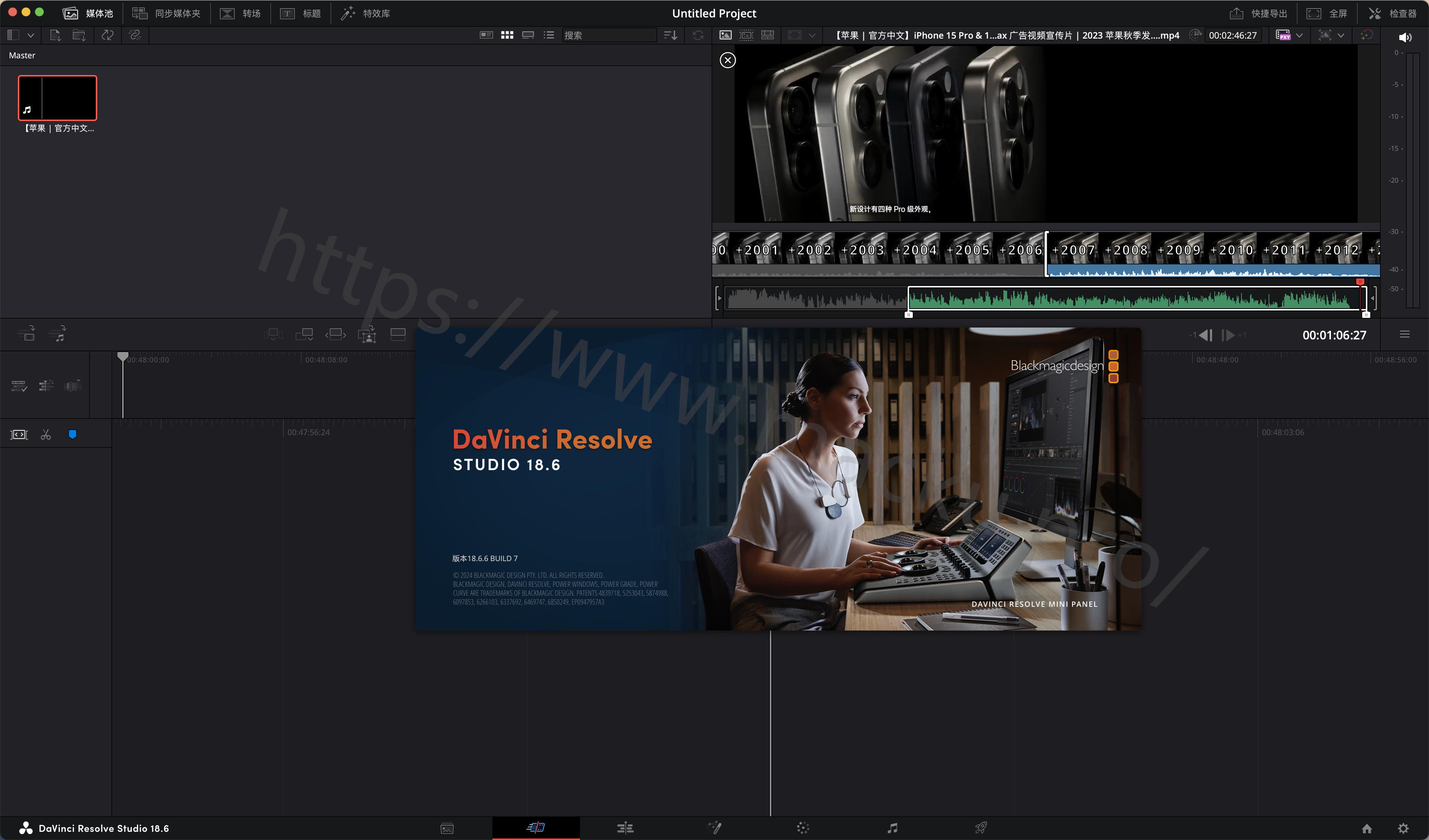Click the source timecode clock icon
Viewport: 1429px width, 840px height.
point(1195,35)
